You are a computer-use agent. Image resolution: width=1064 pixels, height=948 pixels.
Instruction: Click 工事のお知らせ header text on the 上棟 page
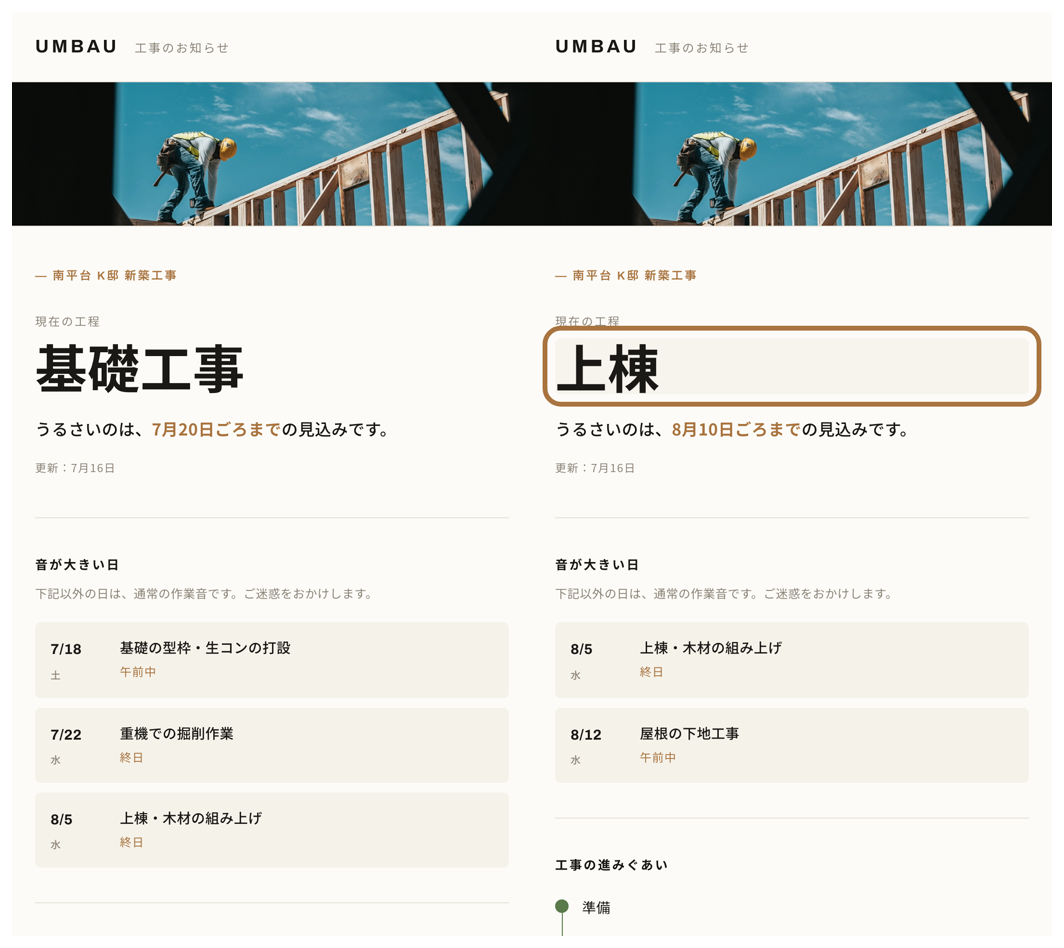[701, 48]
